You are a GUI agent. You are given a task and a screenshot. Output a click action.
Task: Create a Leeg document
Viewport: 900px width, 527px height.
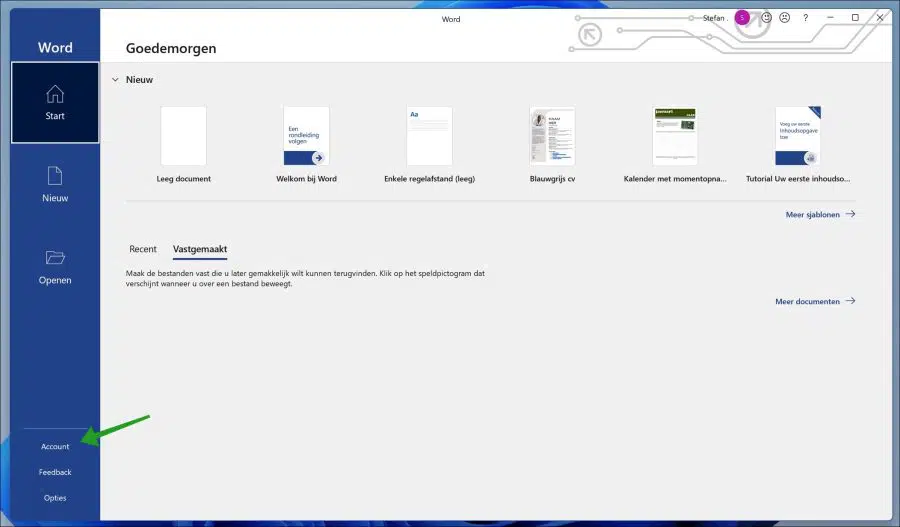click(184, 136)
